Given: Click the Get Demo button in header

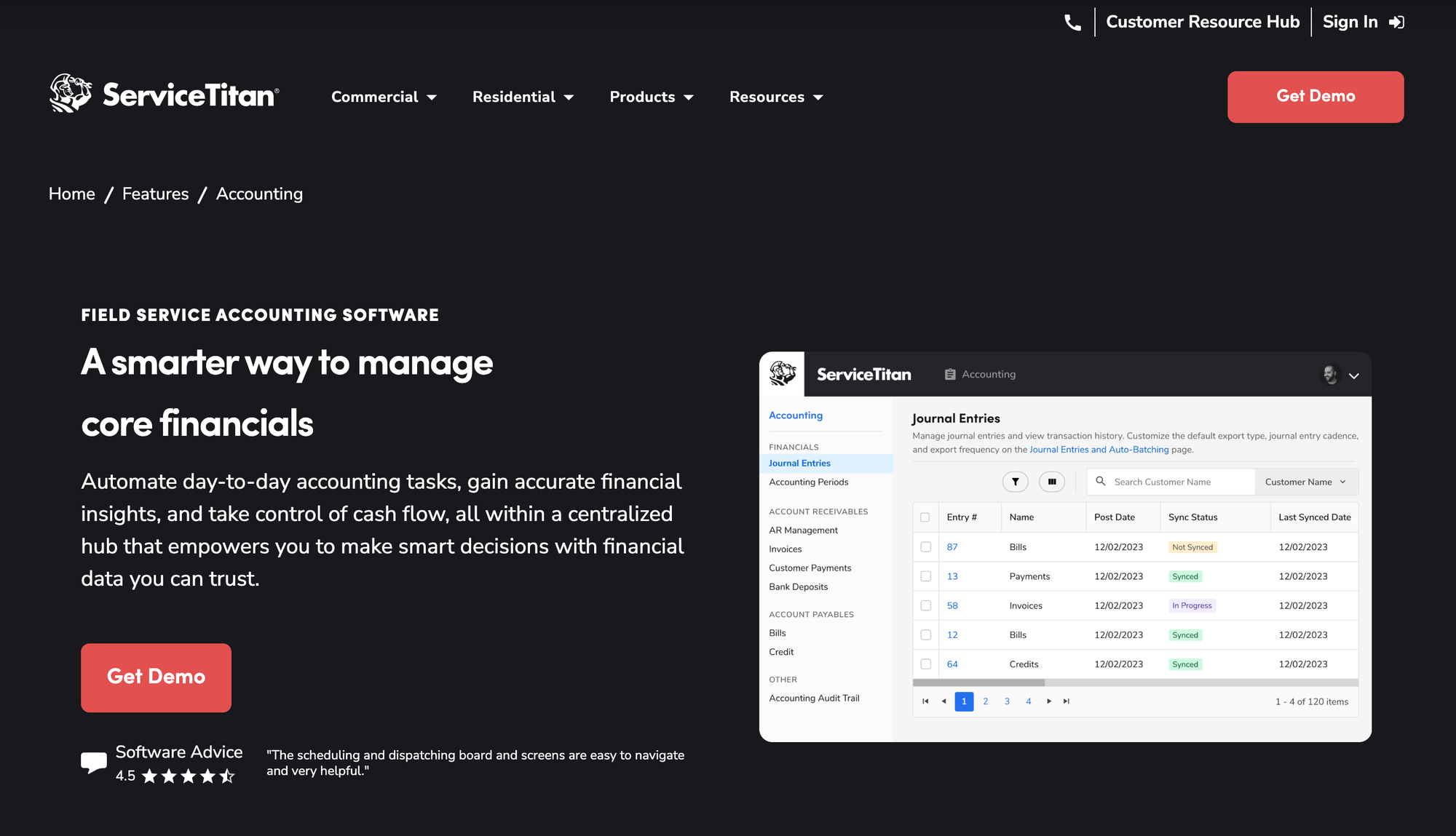Looking at the screenshot, I should coord(1315,97).
